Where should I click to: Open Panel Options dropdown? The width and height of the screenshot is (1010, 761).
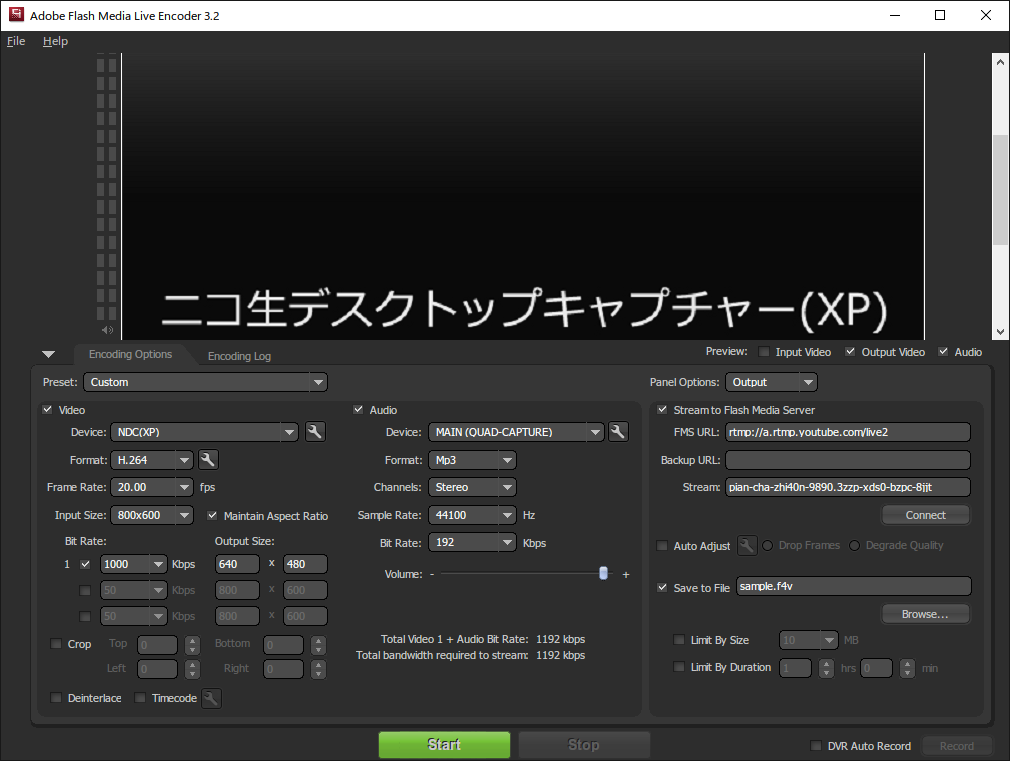point(771,382)
